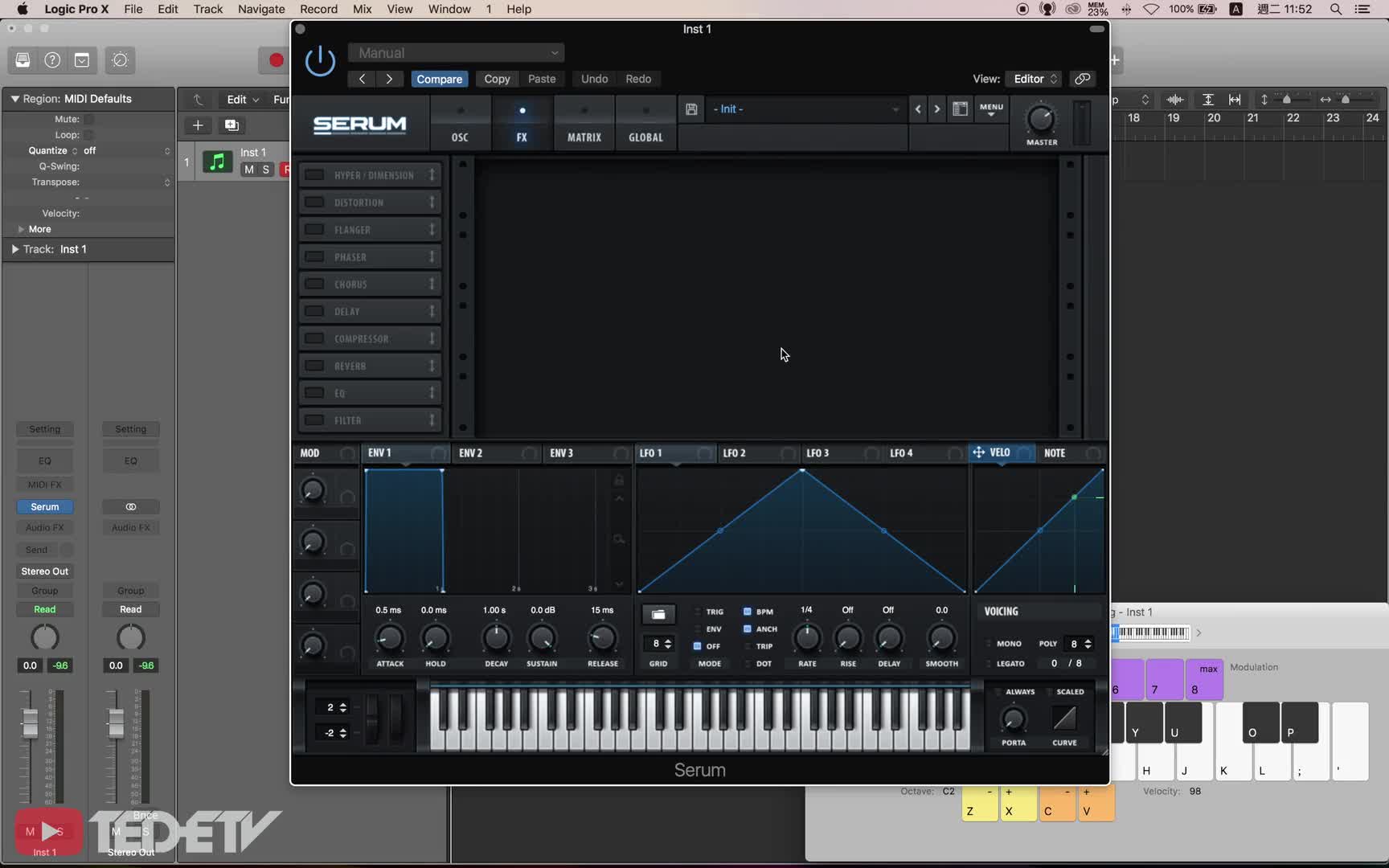Click the Copy button in plugin header
This screenshot has height=868, width=1389.
497,79
